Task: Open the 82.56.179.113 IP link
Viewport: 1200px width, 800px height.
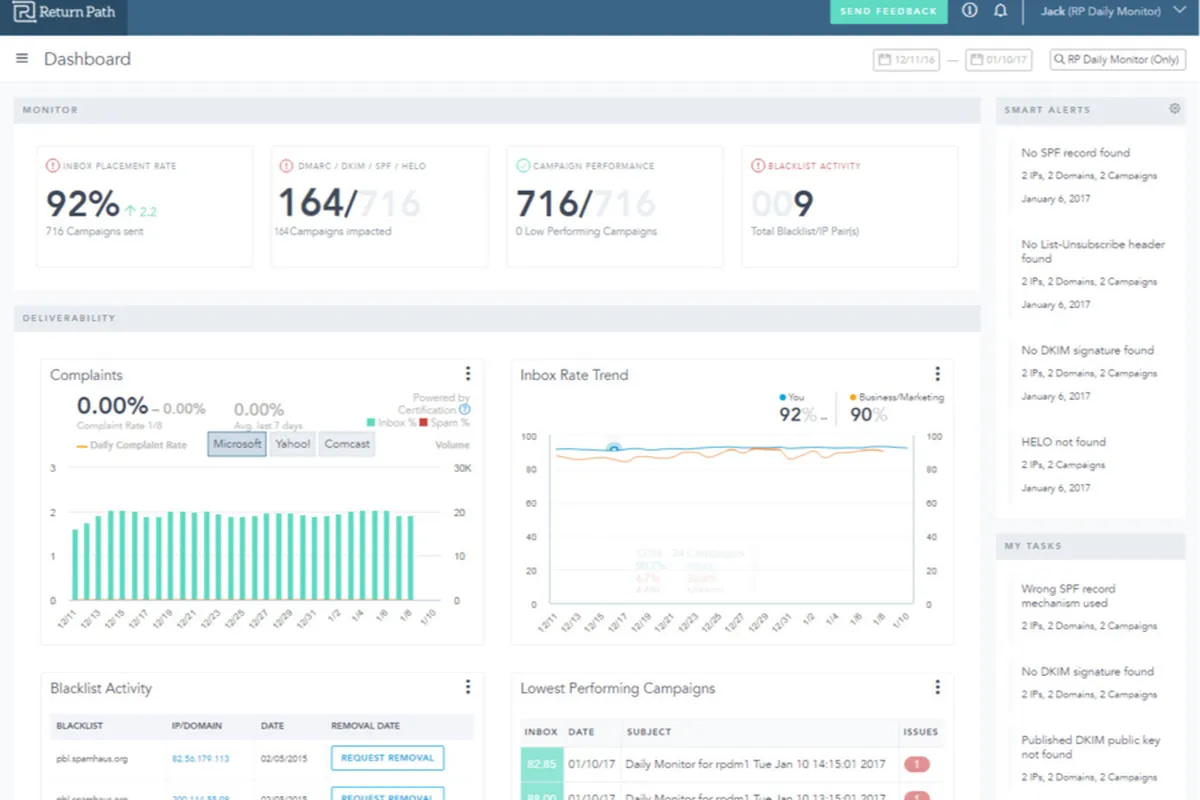Action: (x=200, y=758)
